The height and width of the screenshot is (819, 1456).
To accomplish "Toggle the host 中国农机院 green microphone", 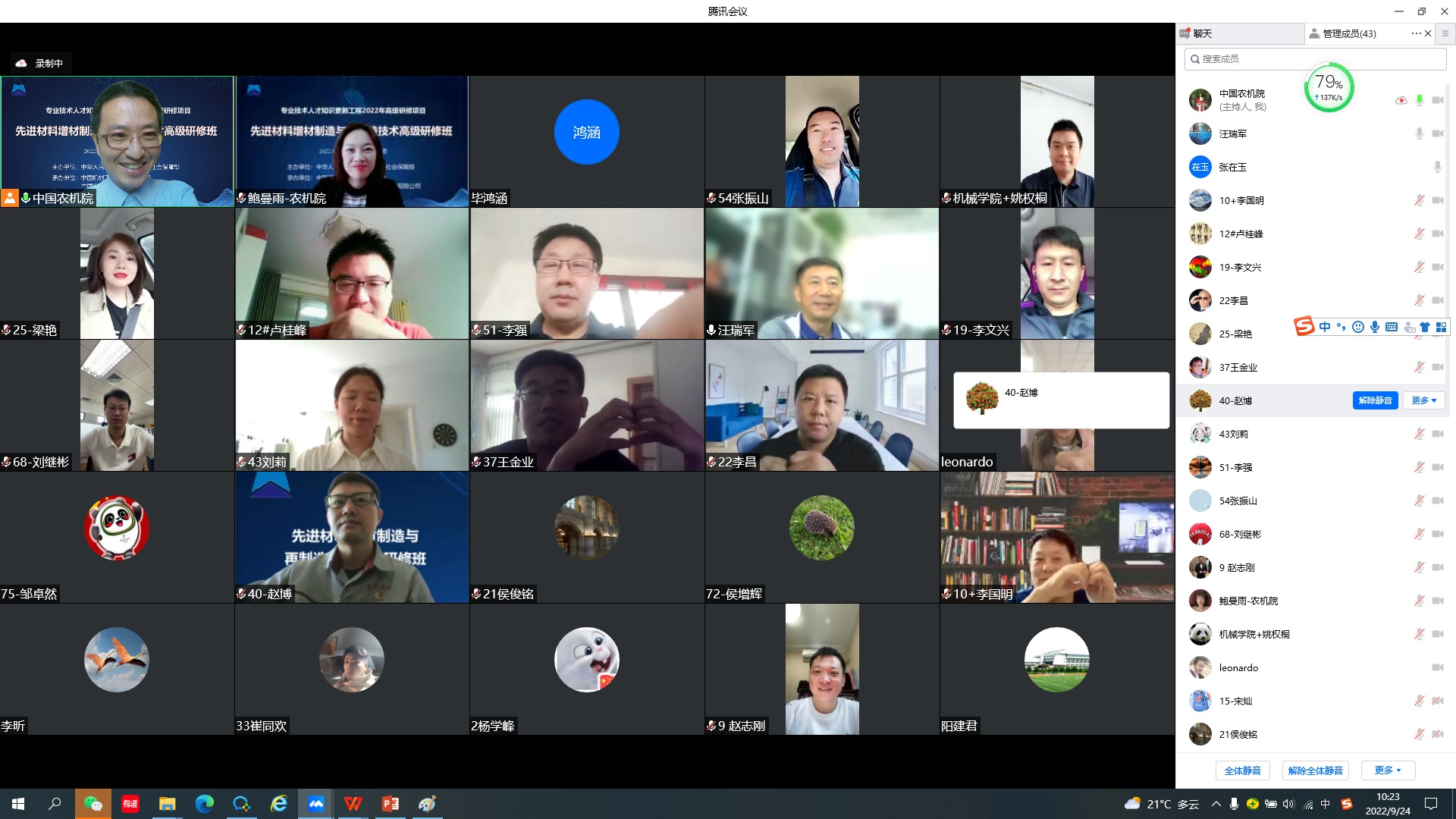I will point(1419,100).
